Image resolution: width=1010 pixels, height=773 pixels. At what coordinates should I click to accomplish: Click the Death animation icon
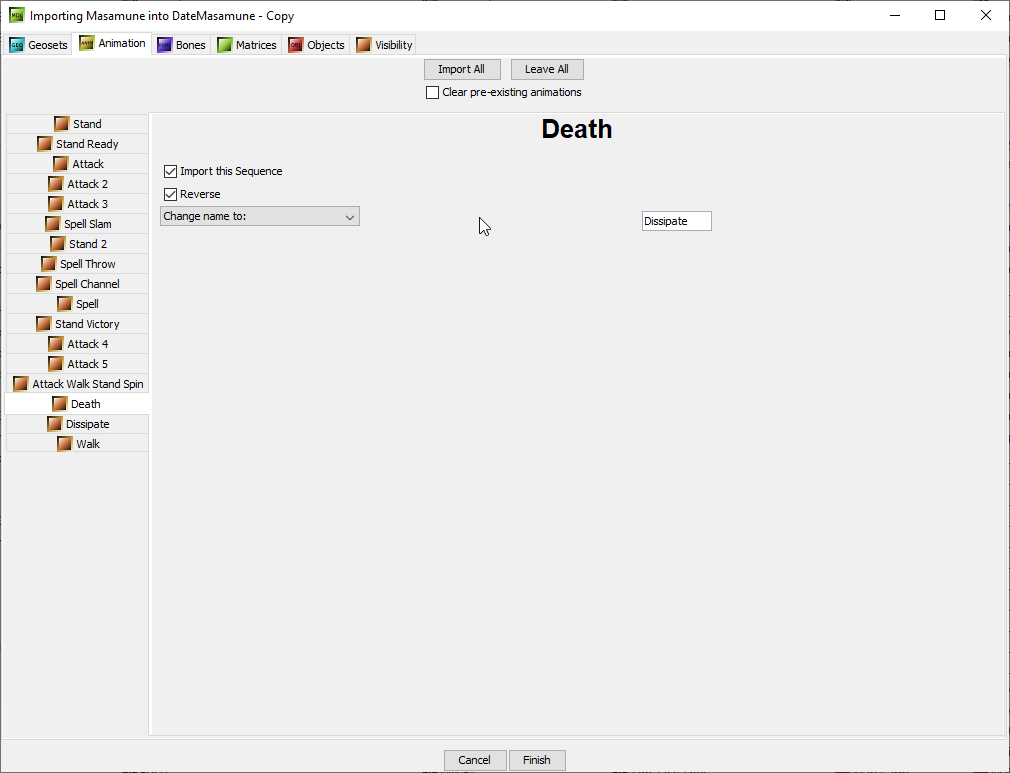60,403
